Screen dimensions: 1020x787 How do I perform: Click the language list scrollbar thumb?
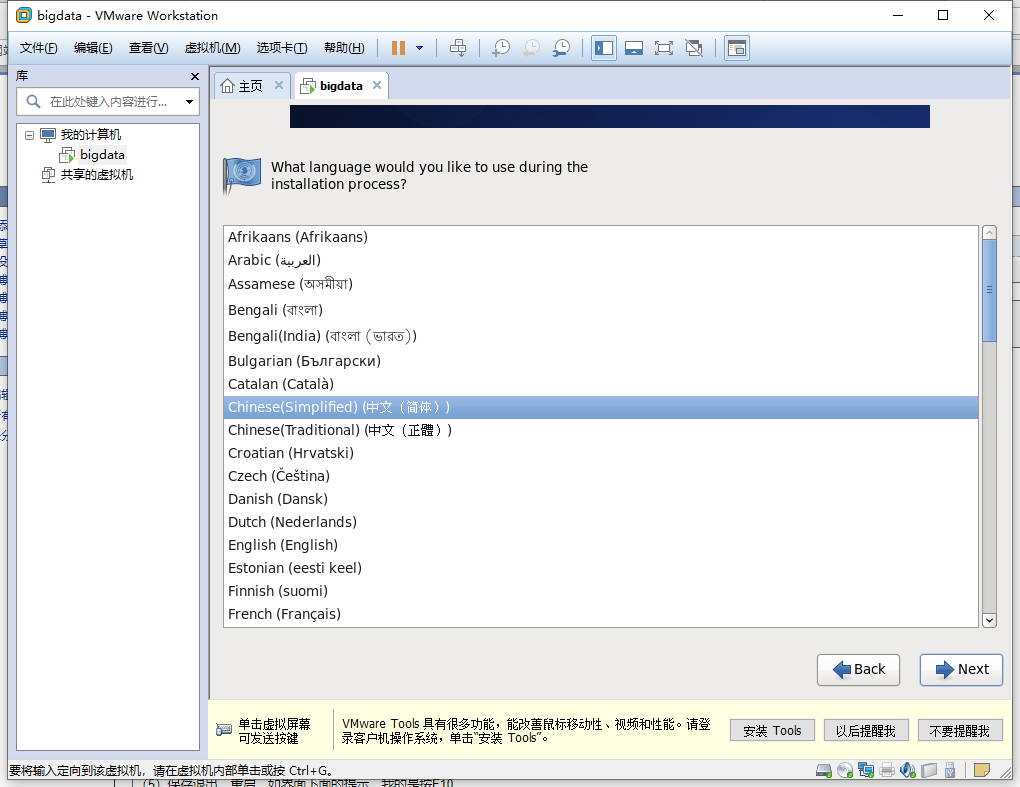click(x=989, y=290)
